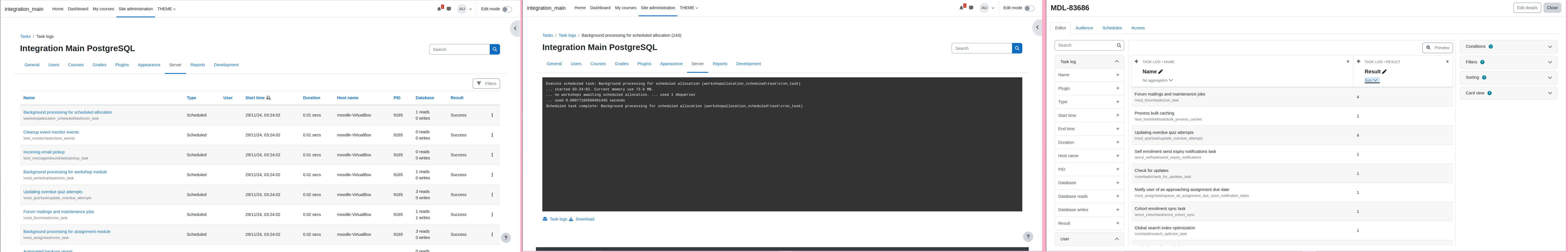Toggle Edit mode switch in left window
The height and width of the screenshot is (252, 1568).
(506, 9)
